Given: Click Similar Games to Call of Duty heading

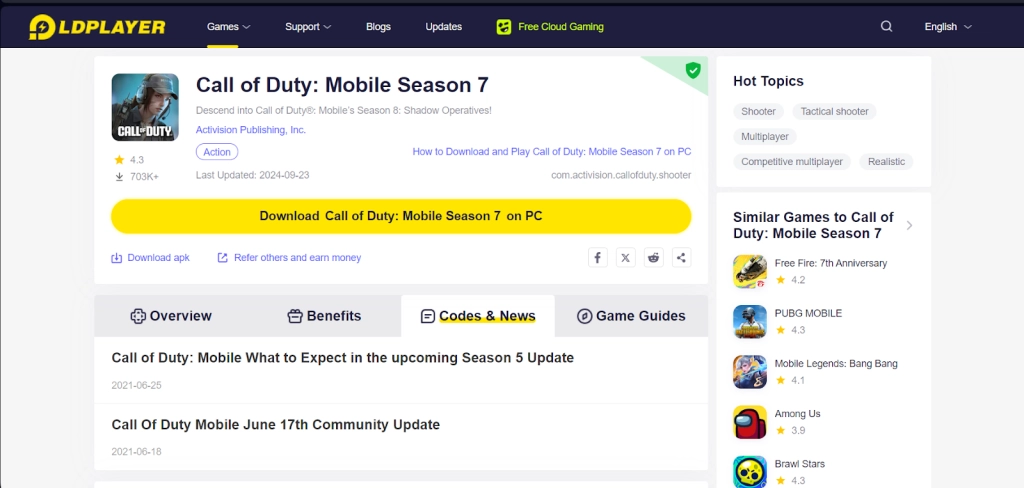Looking at the screenshot, I should 814,225.
